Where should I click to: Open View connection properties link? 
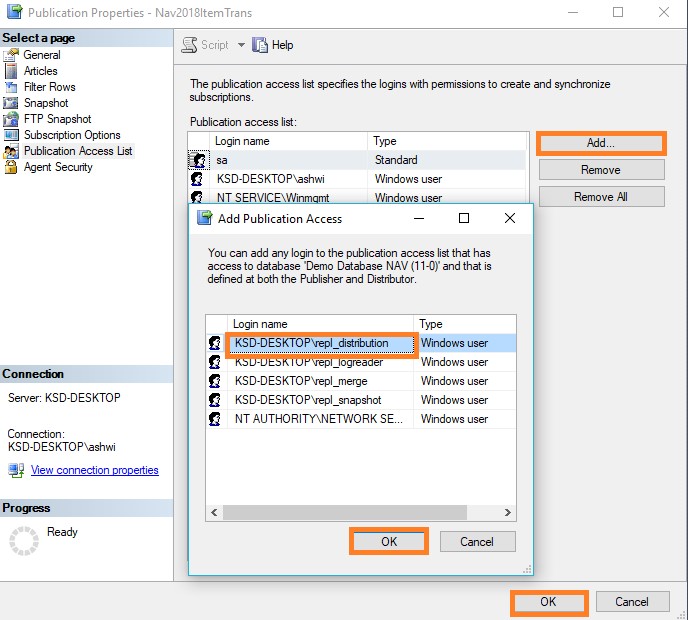click(x=94, y=470)
